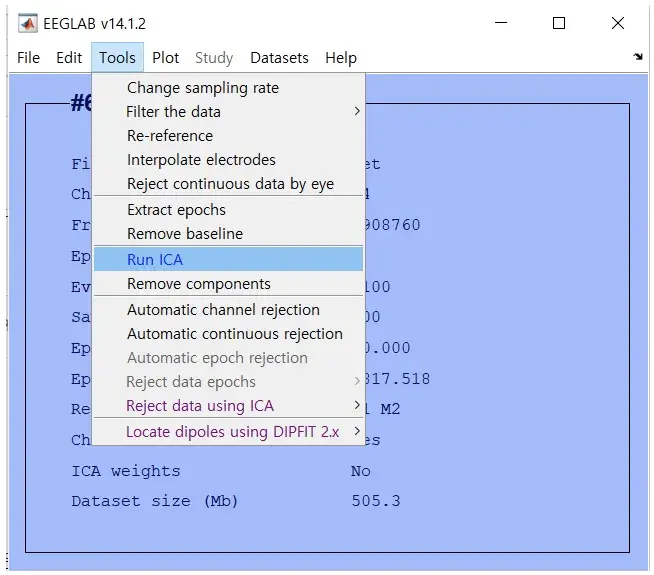Choose Remove components

tap(199, 284)
